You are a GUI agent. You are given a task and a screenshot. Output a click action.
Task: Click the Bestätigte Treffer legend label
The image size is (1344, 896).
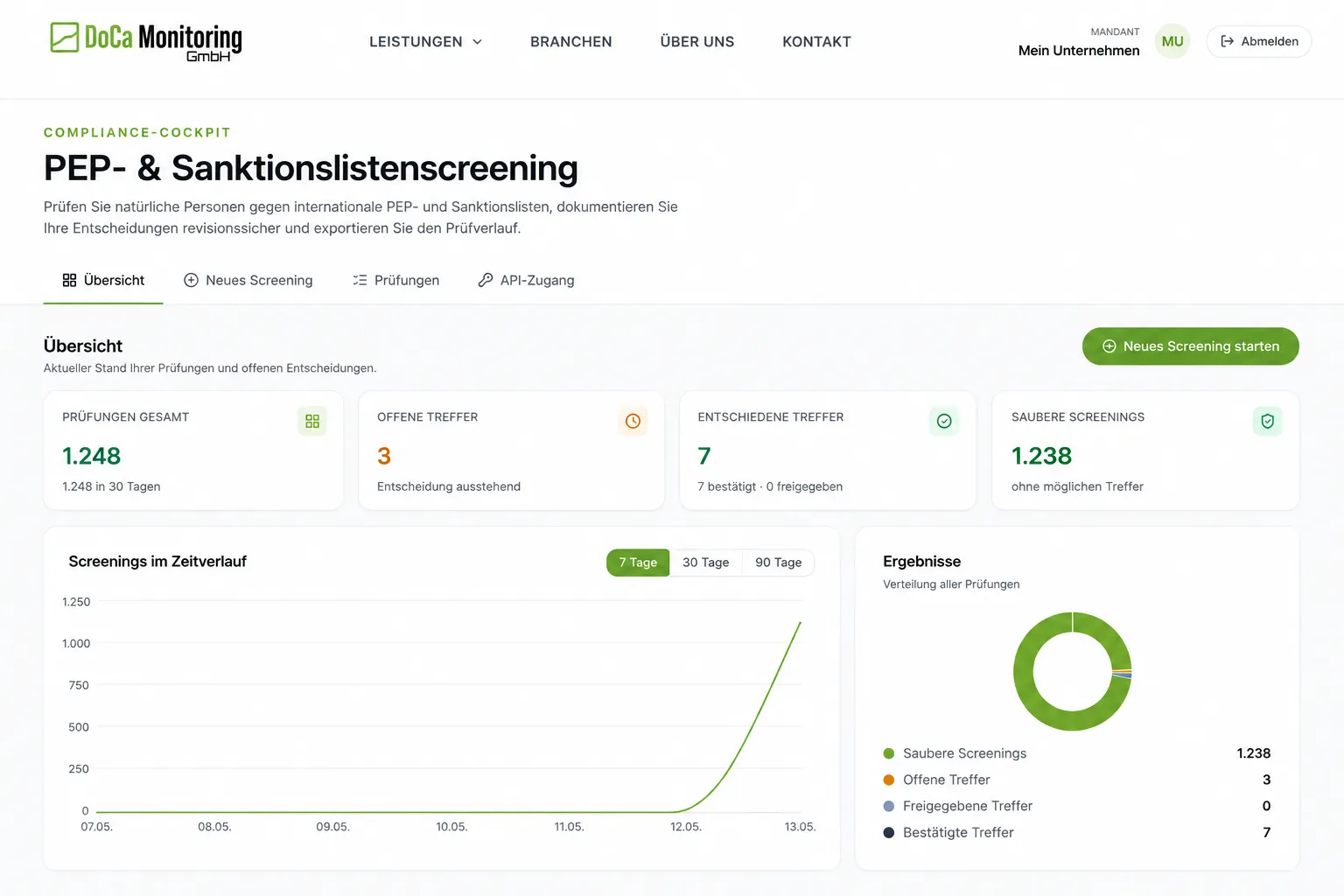click(x=958, y=832)
